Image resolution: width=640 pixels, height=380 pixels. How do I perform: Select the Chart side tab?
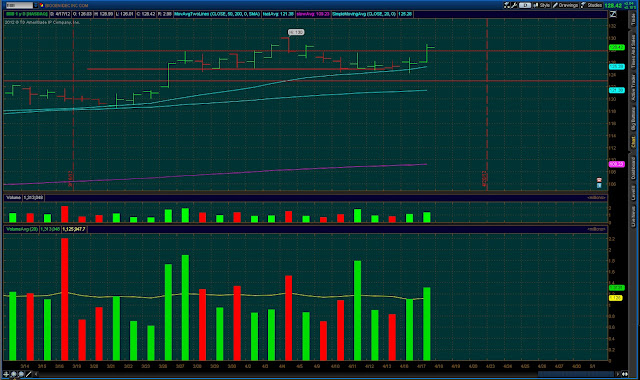tap(633, 142)
